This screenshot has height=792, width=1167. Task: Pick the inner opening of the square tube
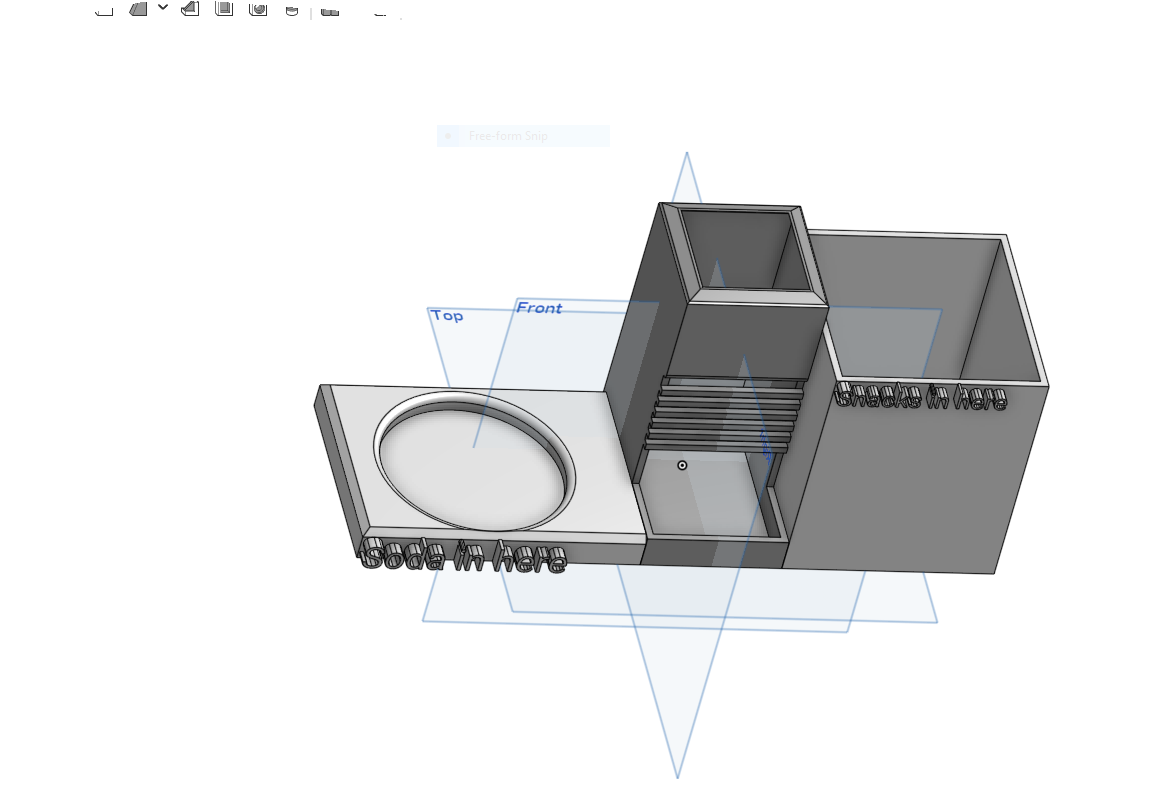click(744, 249)
